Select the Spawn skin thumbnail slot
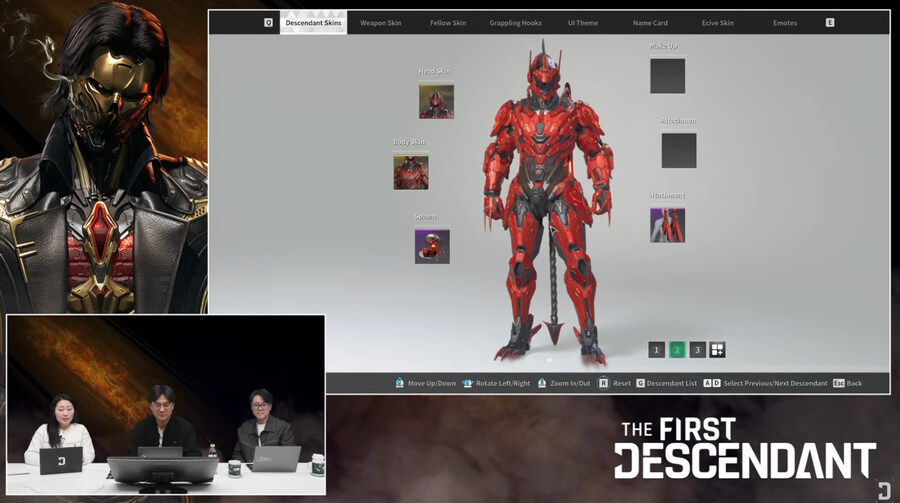Screen dimensions: 900x503 [x=432, y=247]
